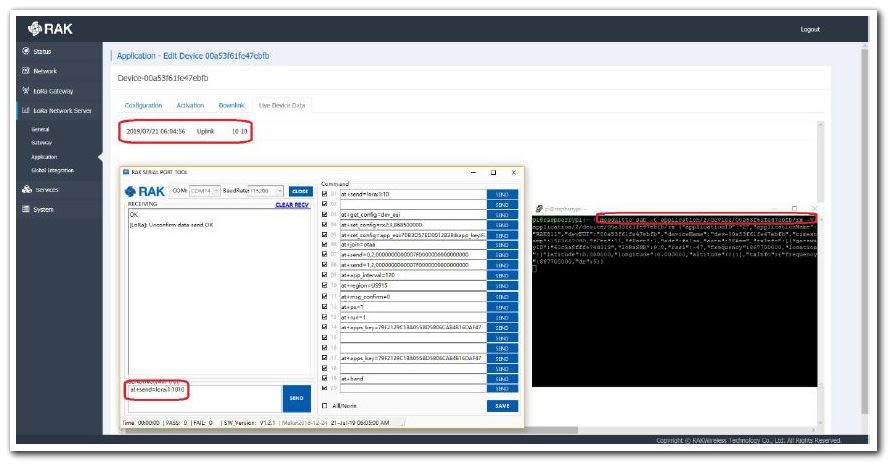Send the at+join=otaa command row
The width and height of the screenshot is (895, 469).
tap(502, 245)
